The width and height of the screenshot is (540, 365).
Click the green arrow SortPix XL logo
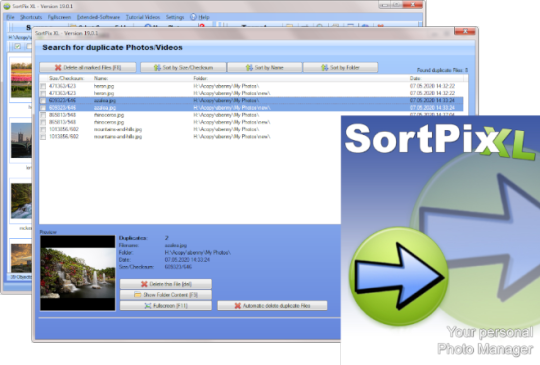tap(399, 276)
